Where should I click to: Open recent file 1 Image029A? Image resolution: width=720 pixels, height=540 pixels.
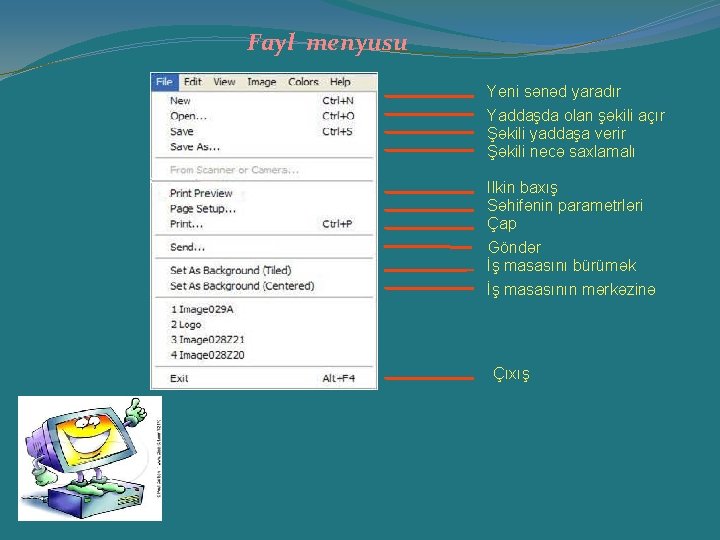click(264, 309)
